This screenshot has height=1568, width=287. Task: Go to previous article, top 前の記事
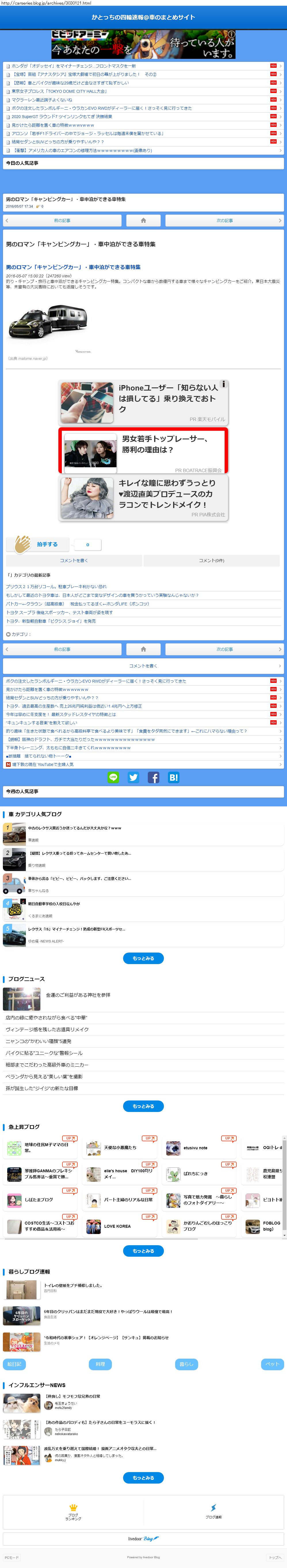click(x=62, y=220)
